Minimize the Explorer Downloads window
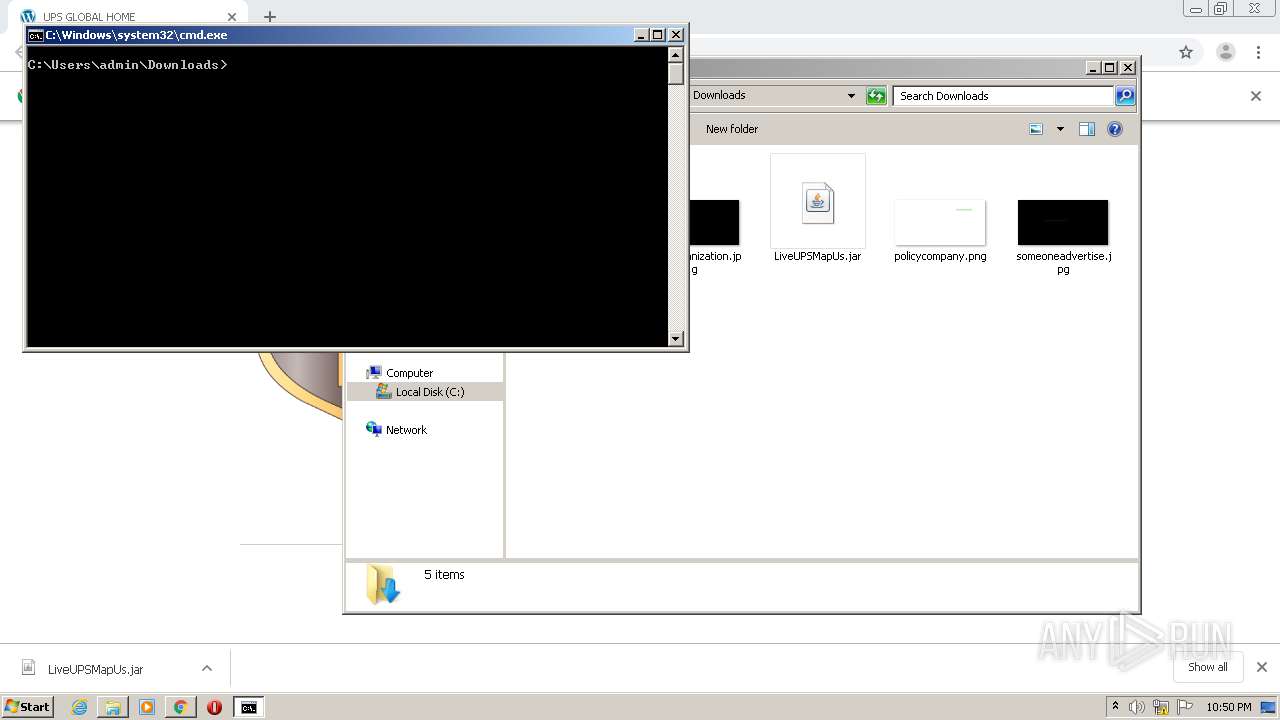Screen dimensions: 1280x720 [1093, 68]
